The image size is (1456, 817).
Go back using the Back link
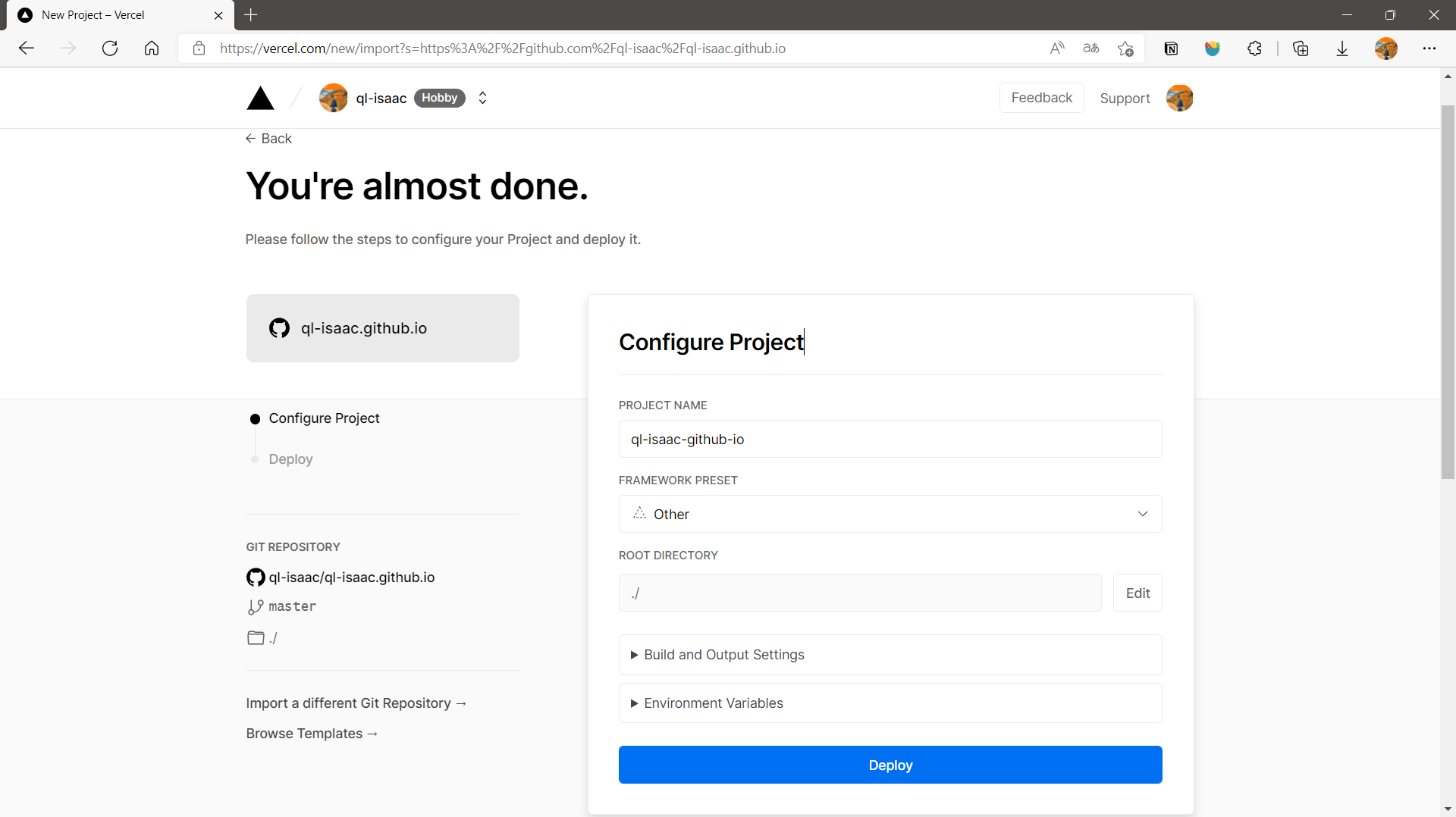[x=269, y=139]
